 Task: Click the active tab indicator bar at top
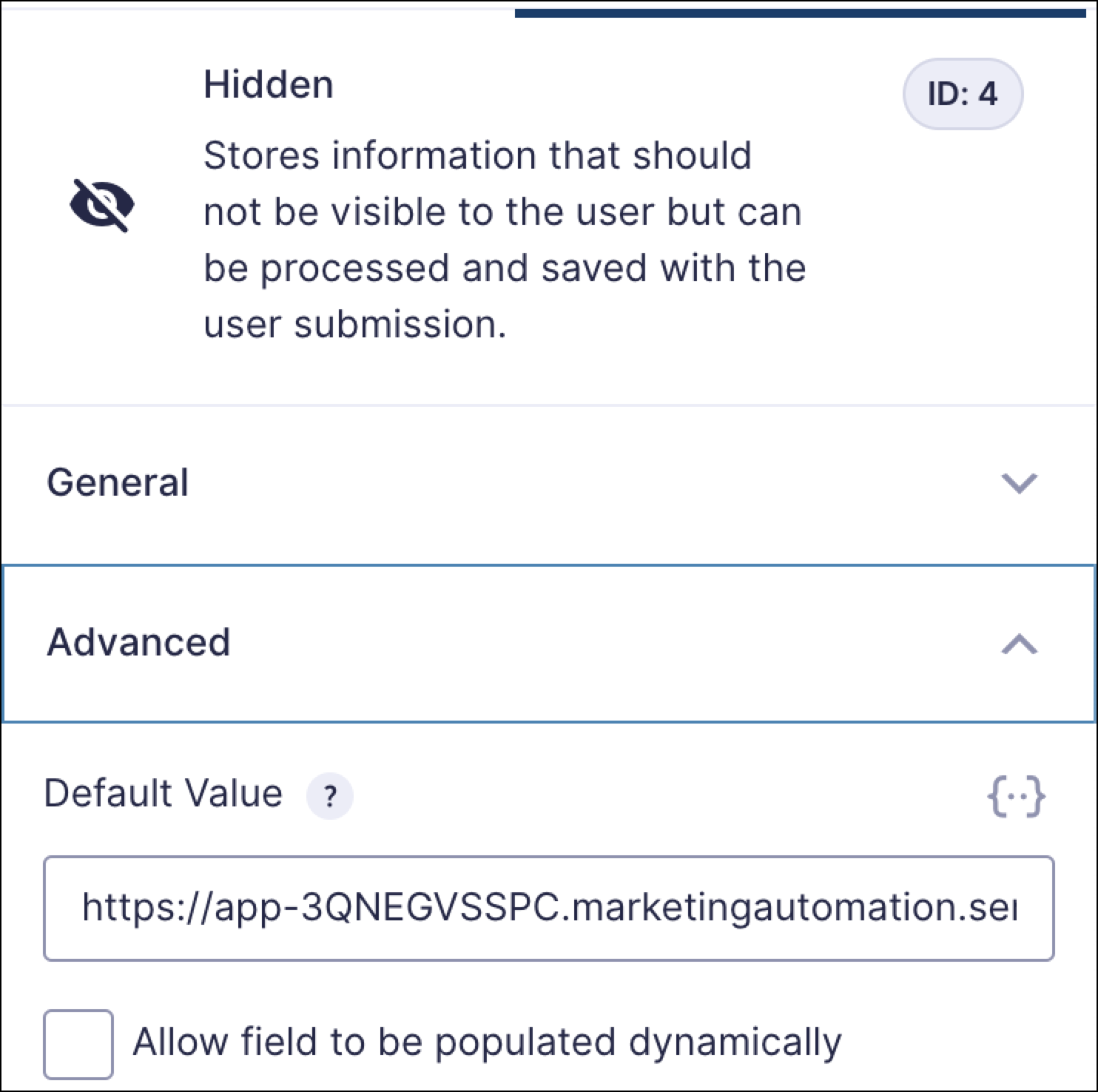point(799,13)
